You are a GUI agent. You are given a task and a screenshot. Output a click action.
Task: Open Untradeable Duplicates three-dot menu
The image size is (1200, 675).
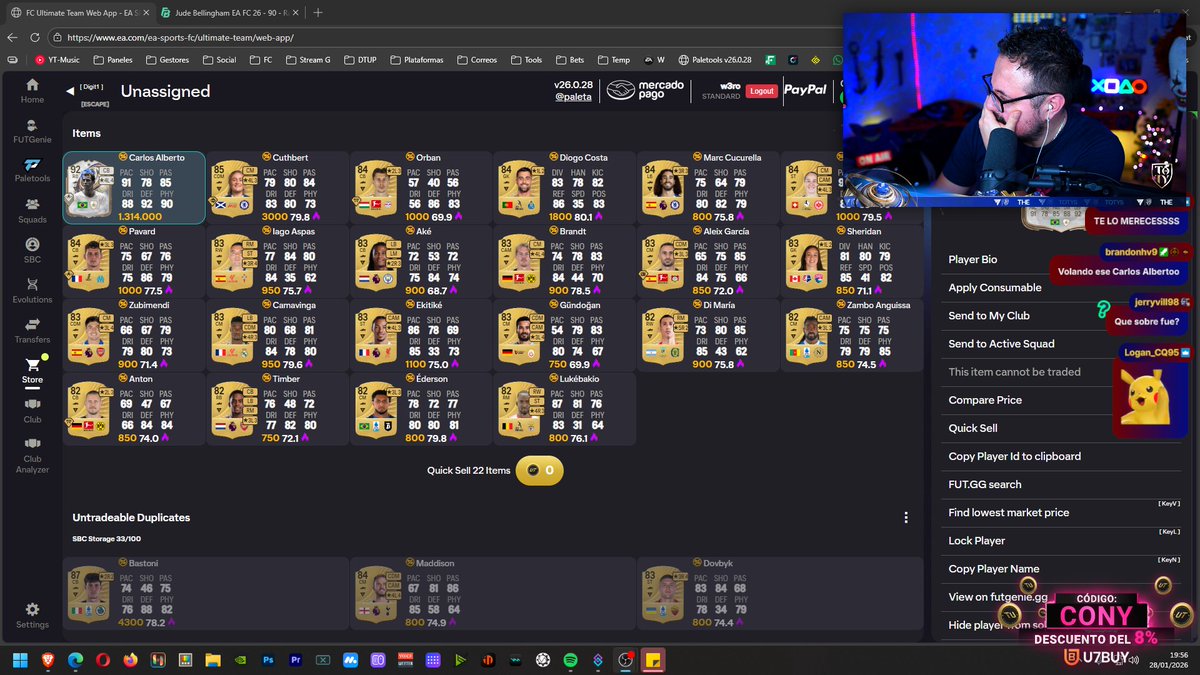[x=906, y=517]
